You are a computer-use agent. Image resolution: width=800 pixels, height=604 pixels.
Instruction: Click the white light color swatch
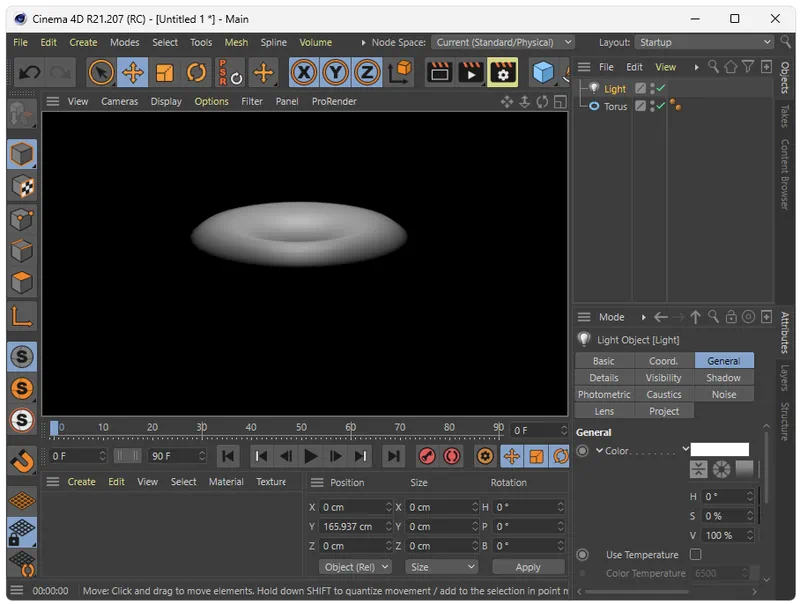tap(719, 449)
